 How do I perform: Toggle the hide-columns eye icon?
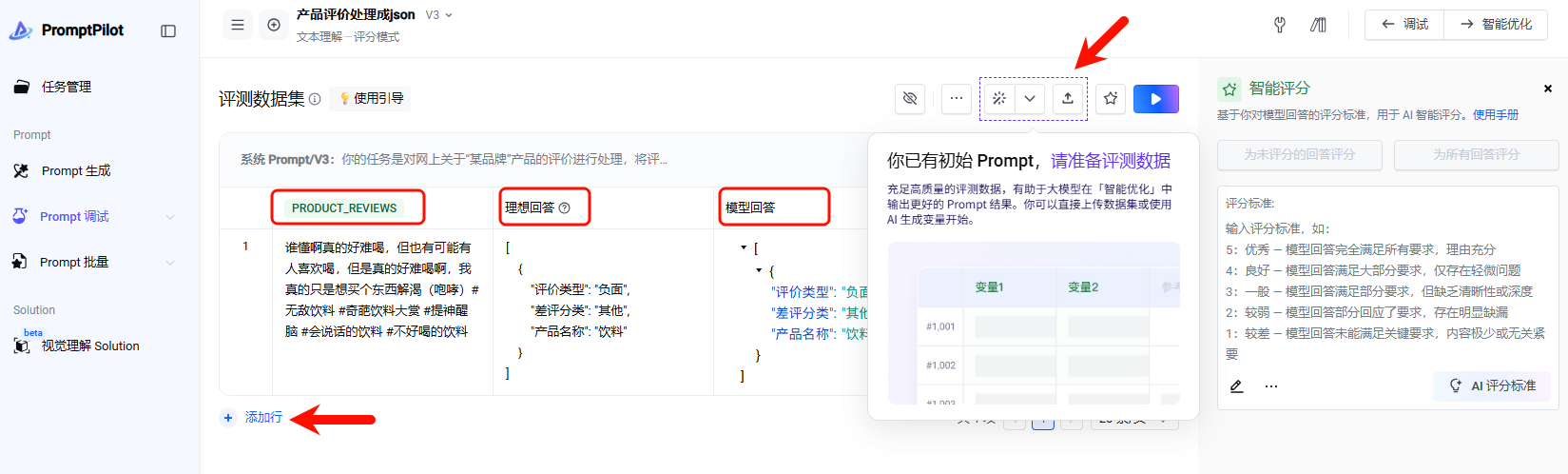pyautogui.click(x=910, y=98)
